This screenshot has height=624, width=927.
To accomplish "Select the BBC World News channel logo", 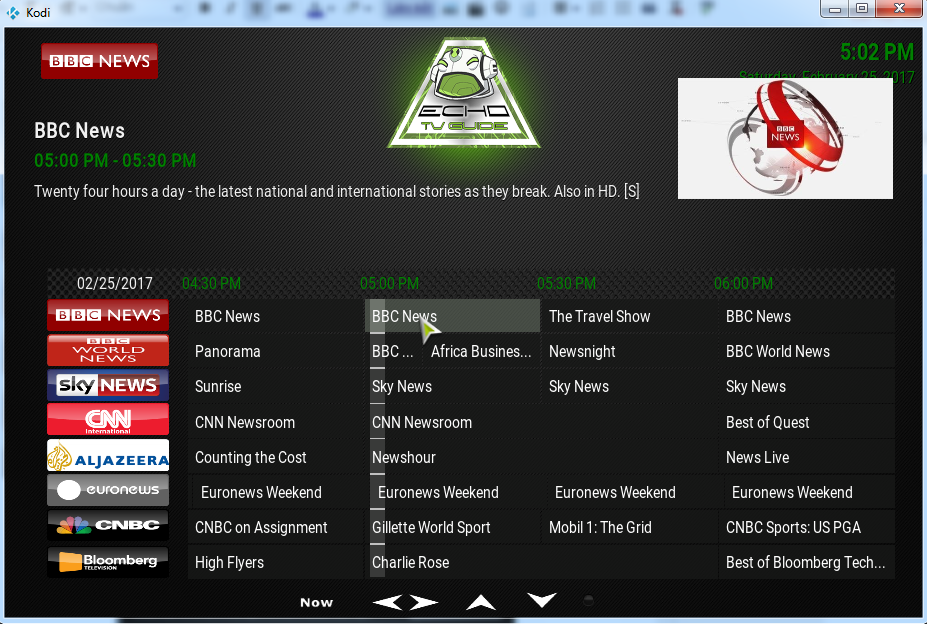I will coord(108,350).
